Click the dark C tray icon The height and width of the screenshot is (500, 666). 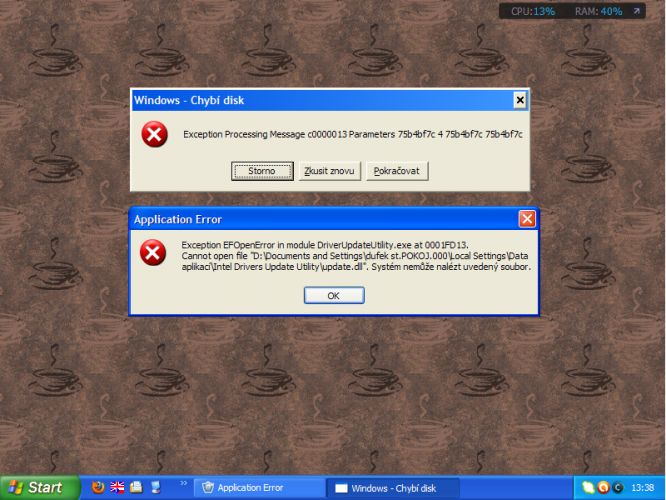click(x=618, y=487)
